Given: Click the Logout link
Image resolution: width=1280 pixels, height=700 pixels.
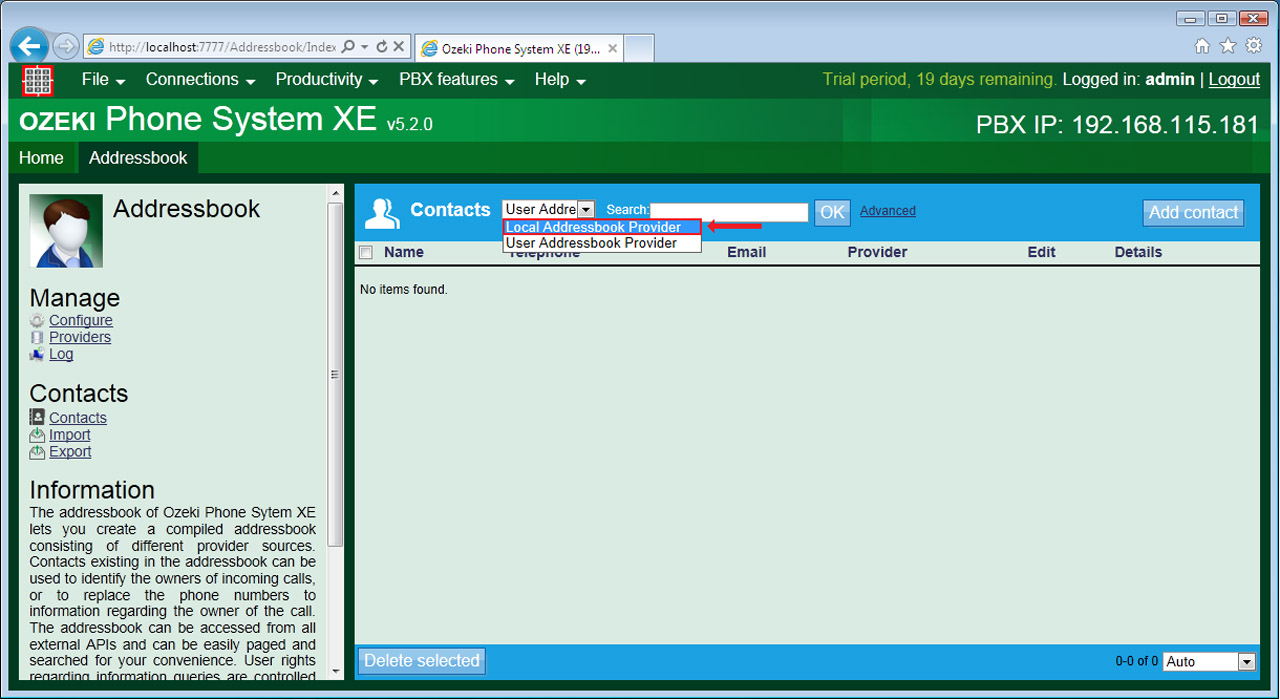Looking at the screenshot, I should coord(1234,80).
